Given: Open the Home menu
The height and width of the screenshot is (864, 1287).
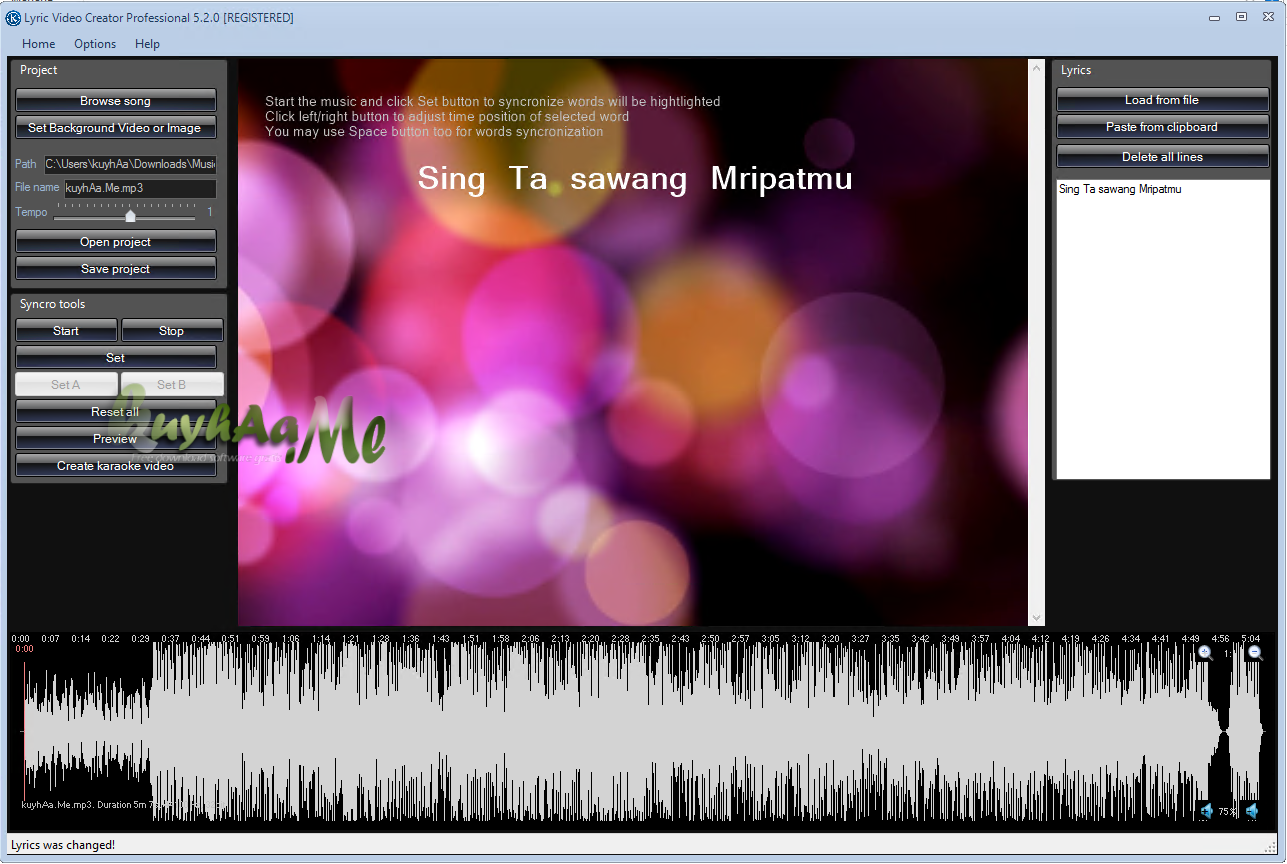Looking at the screenshot, I should 38,44.
